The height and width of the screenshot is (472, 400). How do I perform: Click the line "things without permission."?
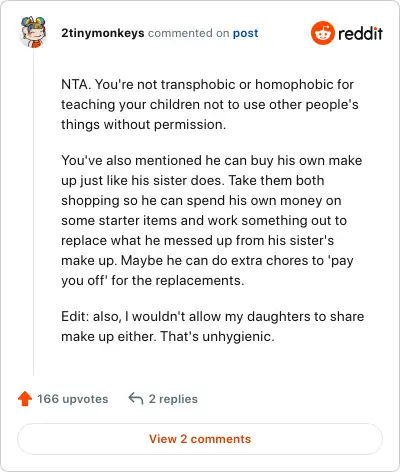(x=143, y=124)
